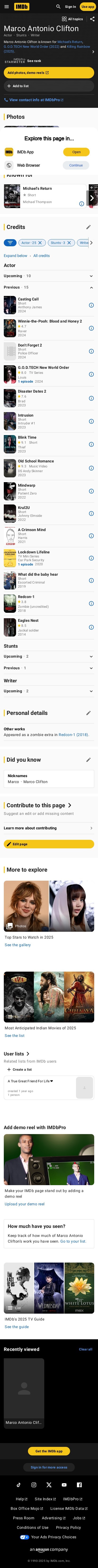This screenshot has height=1568, width=98.
Task: Open the All topics menu
Action: (73, 19)
